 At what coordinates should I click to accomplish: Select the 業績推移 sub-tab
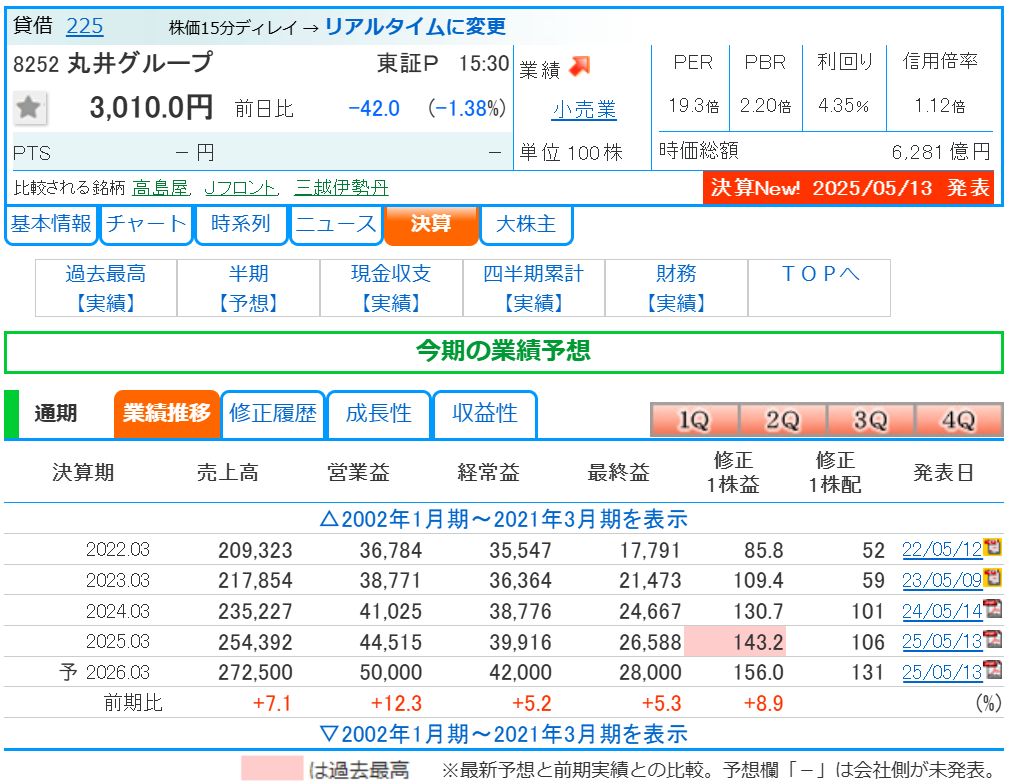(167, 413)
